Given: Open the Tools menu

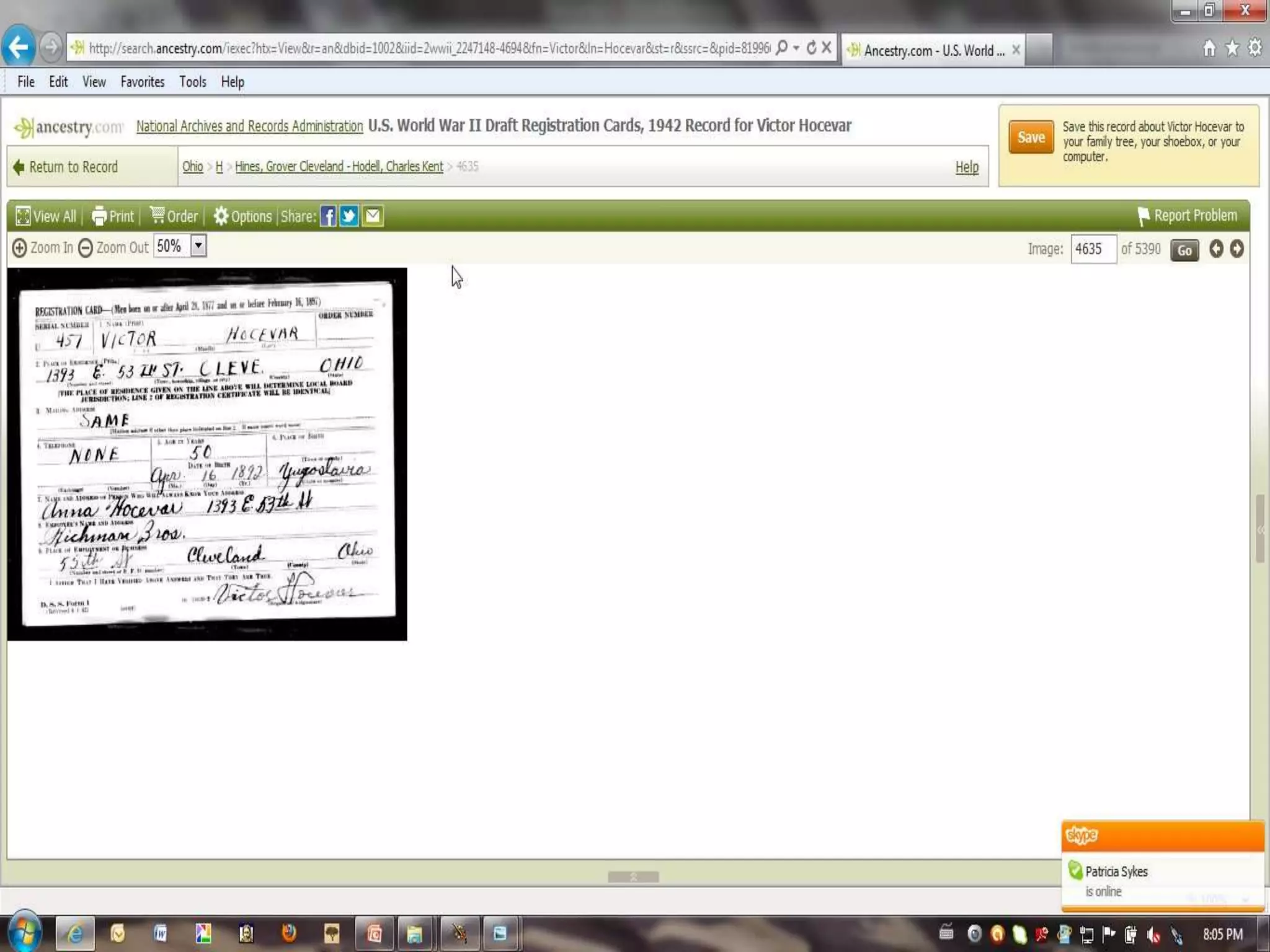Looking at the screenshot, I should pyautogui.click(x=192, y=82).
